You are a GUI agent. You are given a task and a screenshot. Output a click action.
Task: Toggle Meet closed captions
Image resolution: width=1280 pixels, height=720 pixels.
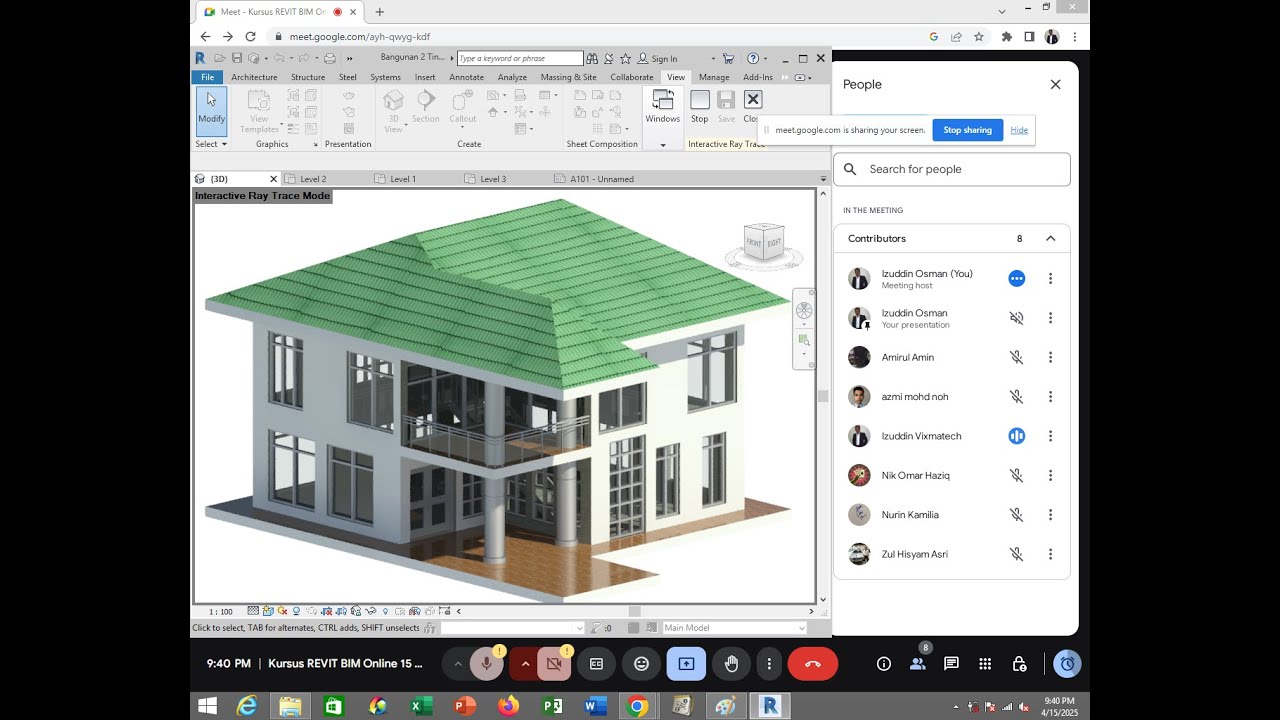[x=596, y=663]
